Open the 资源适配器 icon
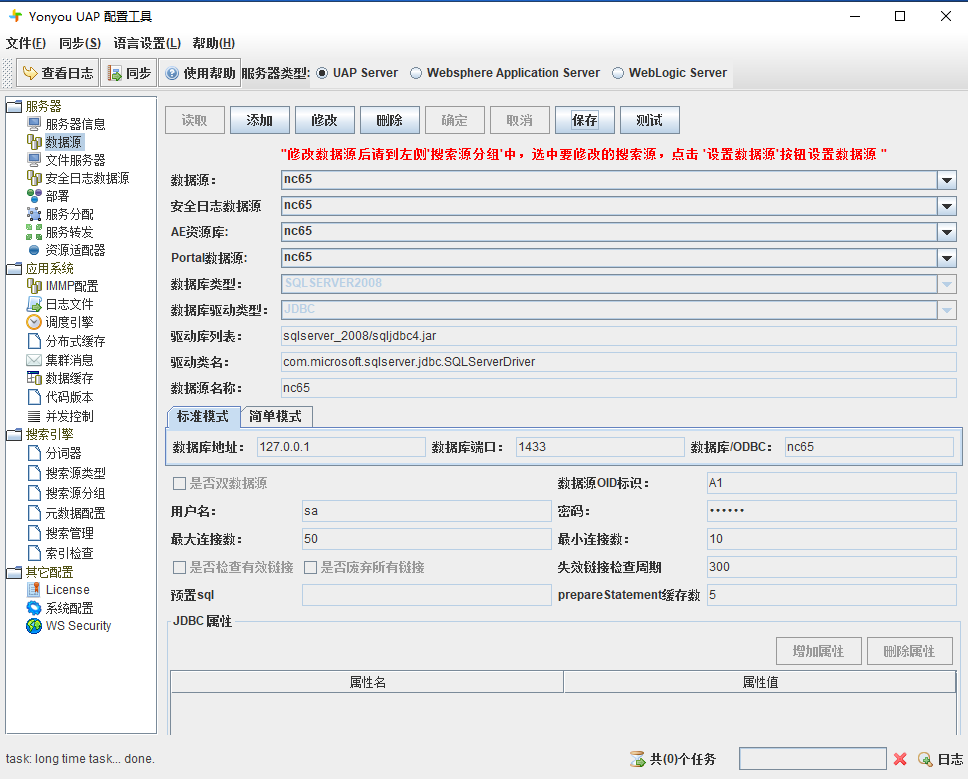Screen dimensions: 968x779 tap(34, 250)
